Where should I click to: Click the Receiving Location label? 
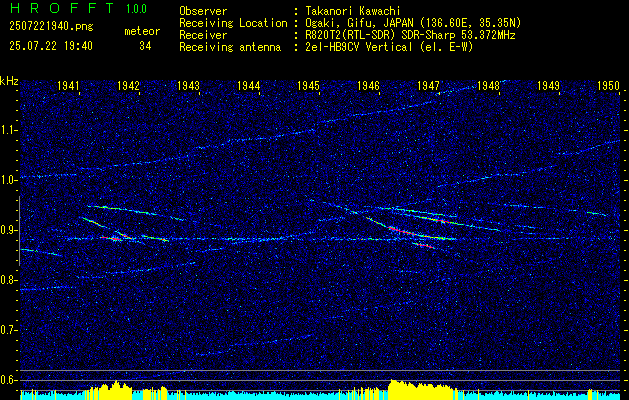233,24
